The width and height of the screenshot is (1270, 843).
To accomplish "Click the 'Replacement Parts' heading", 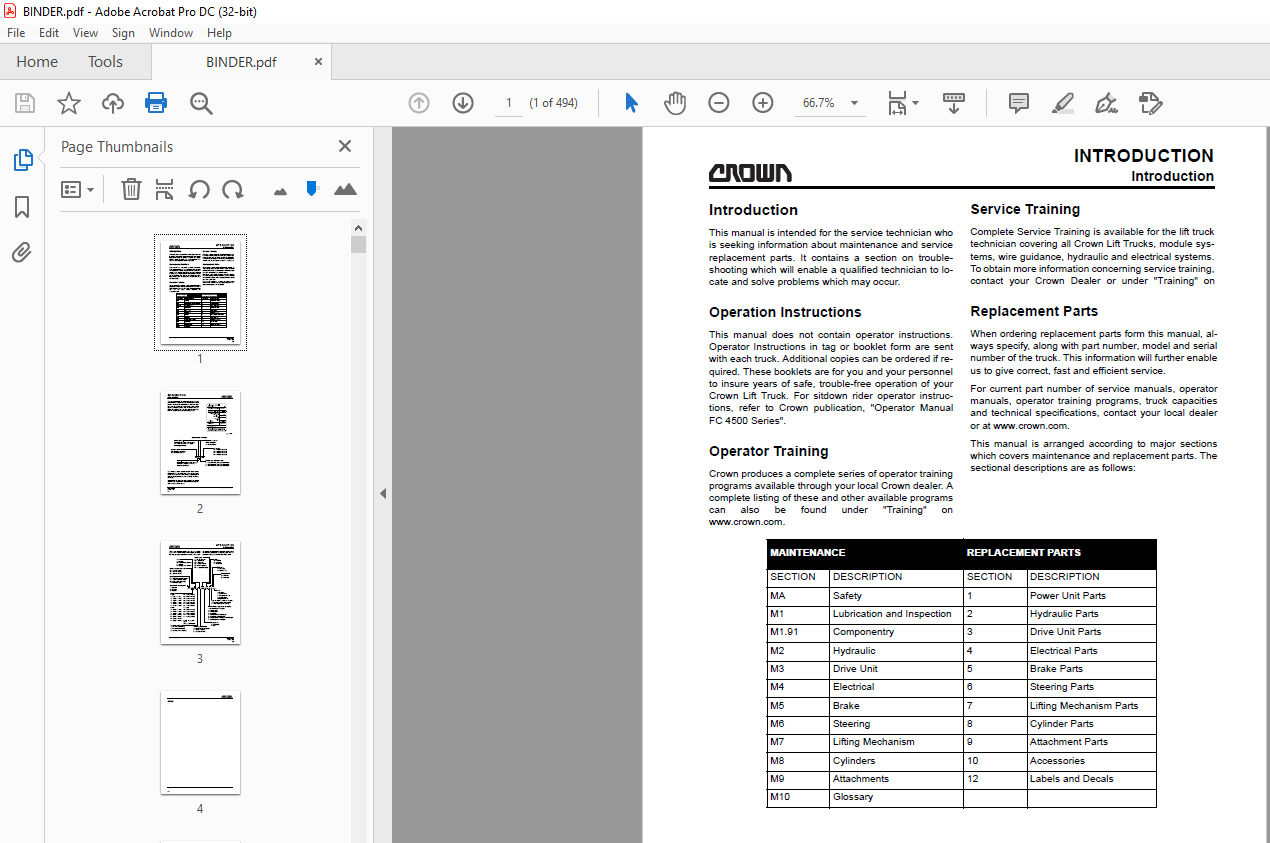I will [x=1034, y=311].
